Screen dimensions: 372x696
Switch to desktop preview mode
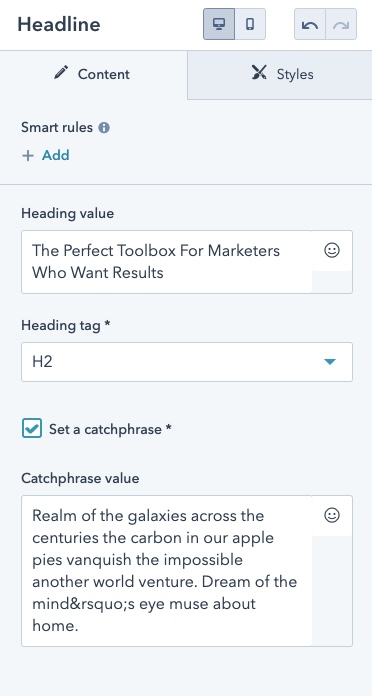219,24
